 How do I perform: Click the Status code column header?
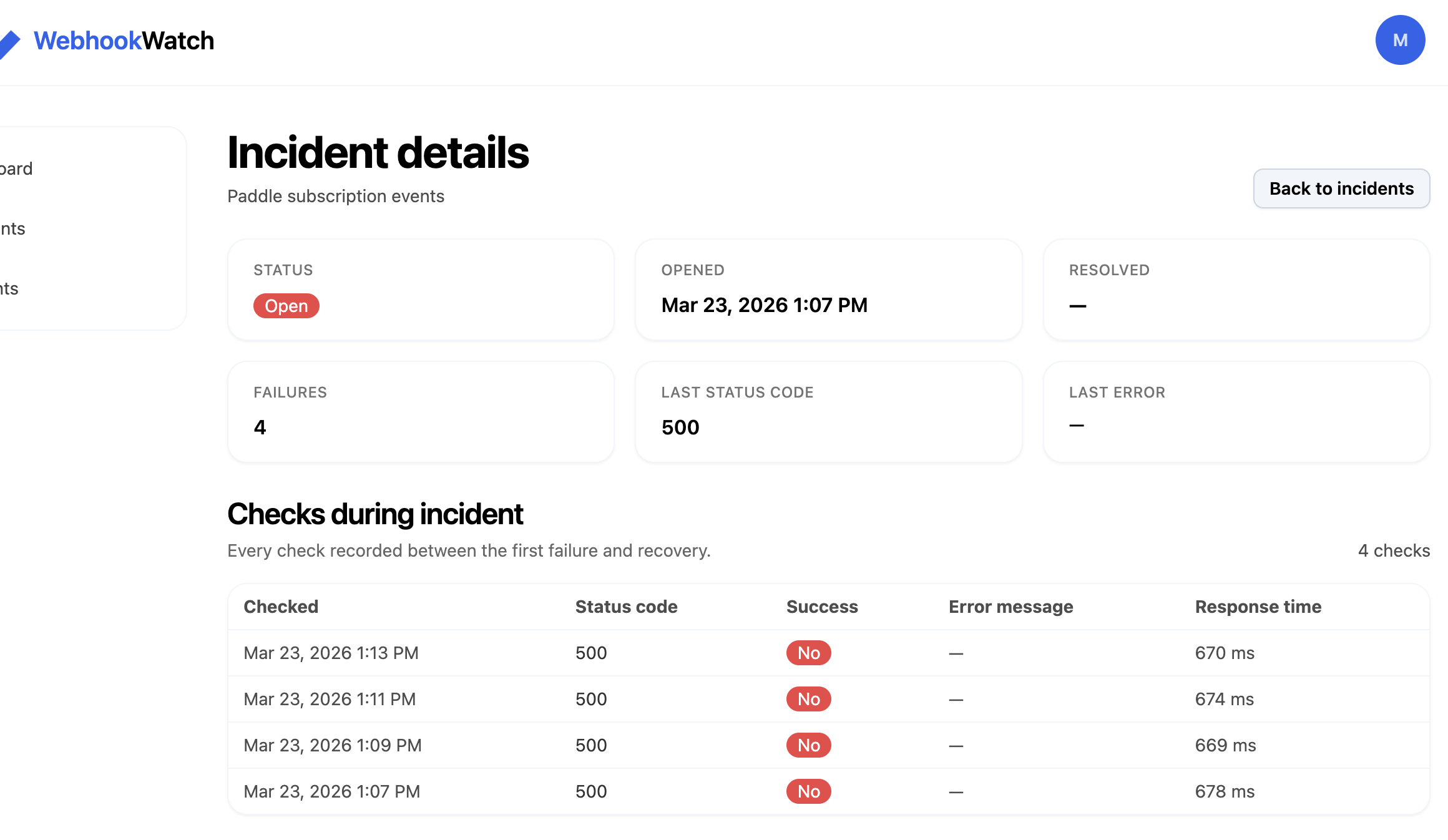626,606
